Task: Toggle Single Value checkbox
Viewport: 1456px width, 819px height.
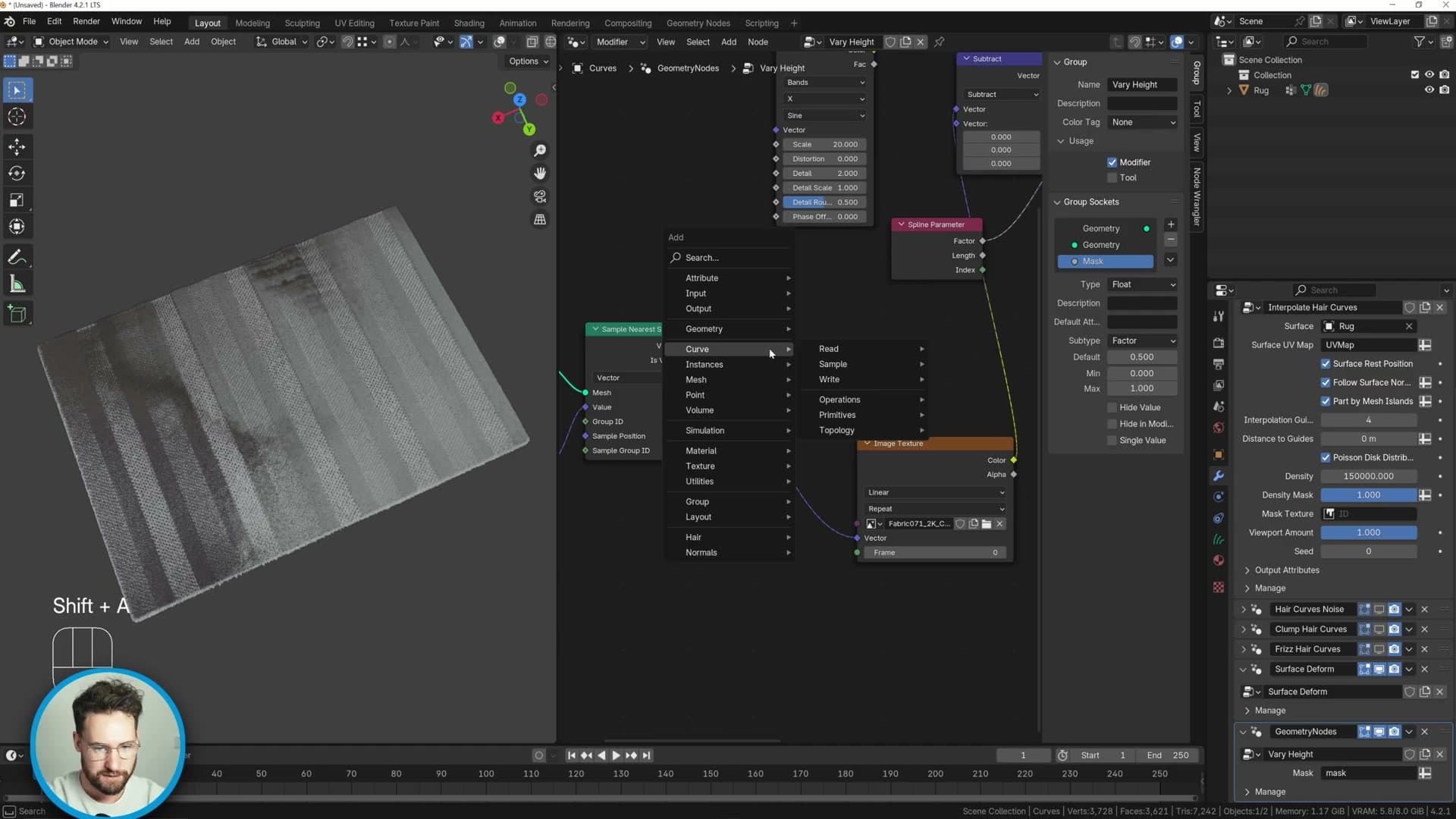Action: click(x=1112, y=441)
